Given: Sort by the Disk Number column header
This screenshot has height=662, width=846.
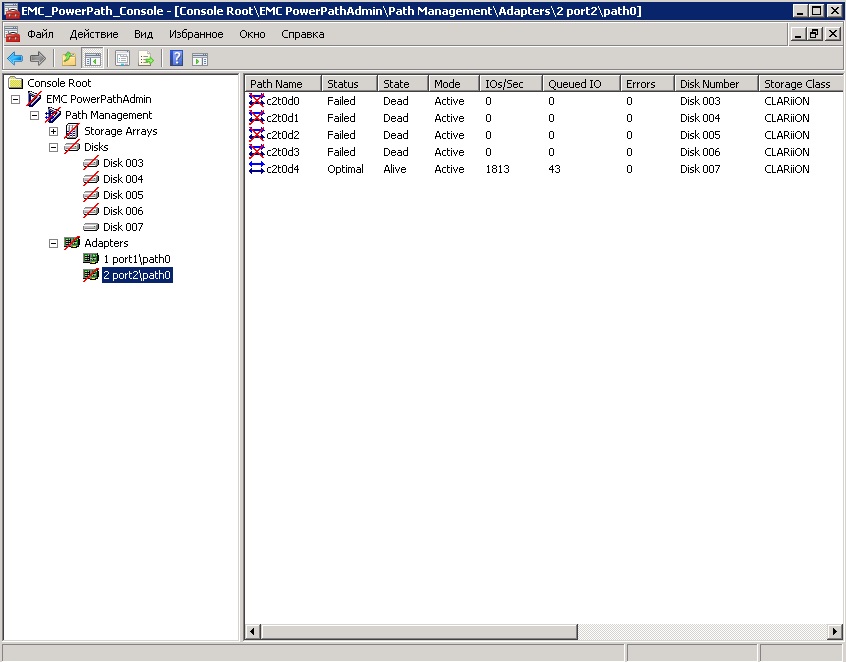Looking at the screenshot, I should coord(716,84).
